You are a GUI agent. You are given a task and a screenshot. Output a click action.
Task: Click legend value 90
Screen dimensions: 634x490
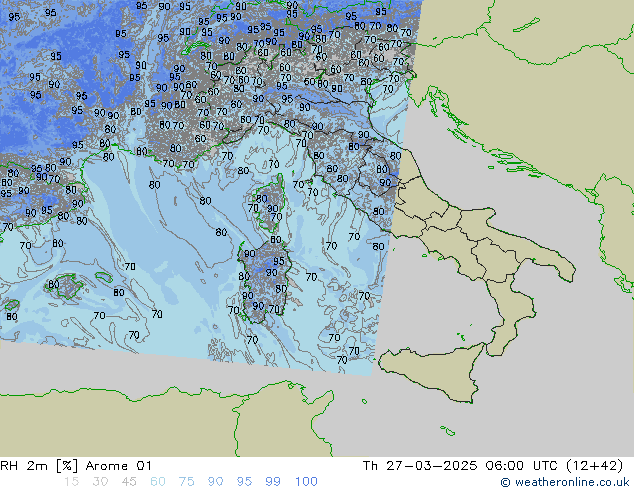[x=215, y=482]
